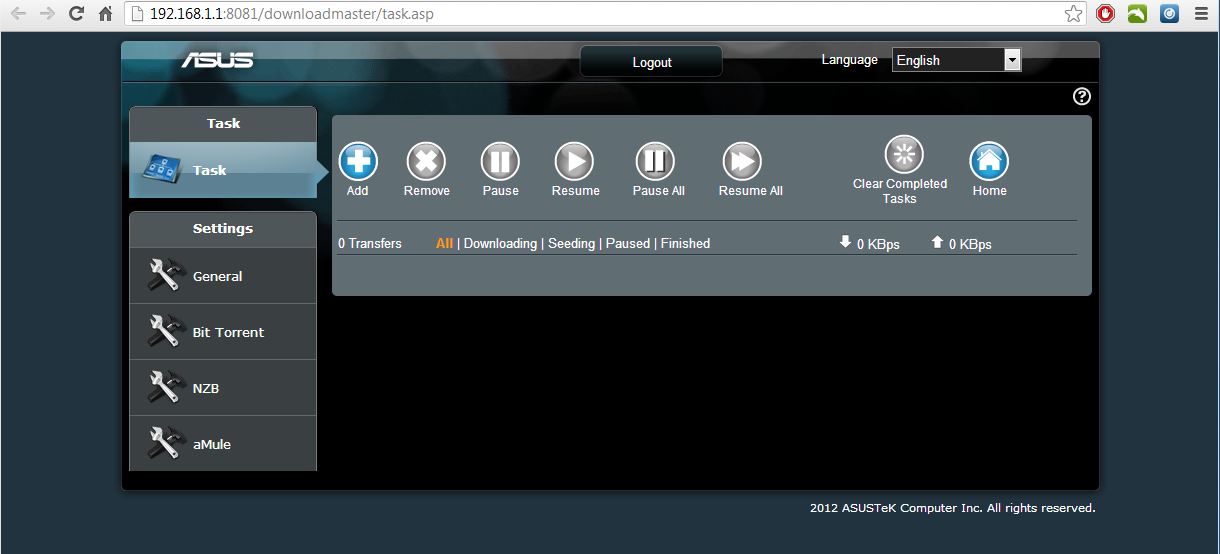The width and height of the screenshot is (1220, 554).
Task: Click the Resume All icon
Action: click(x=742, y=161)
